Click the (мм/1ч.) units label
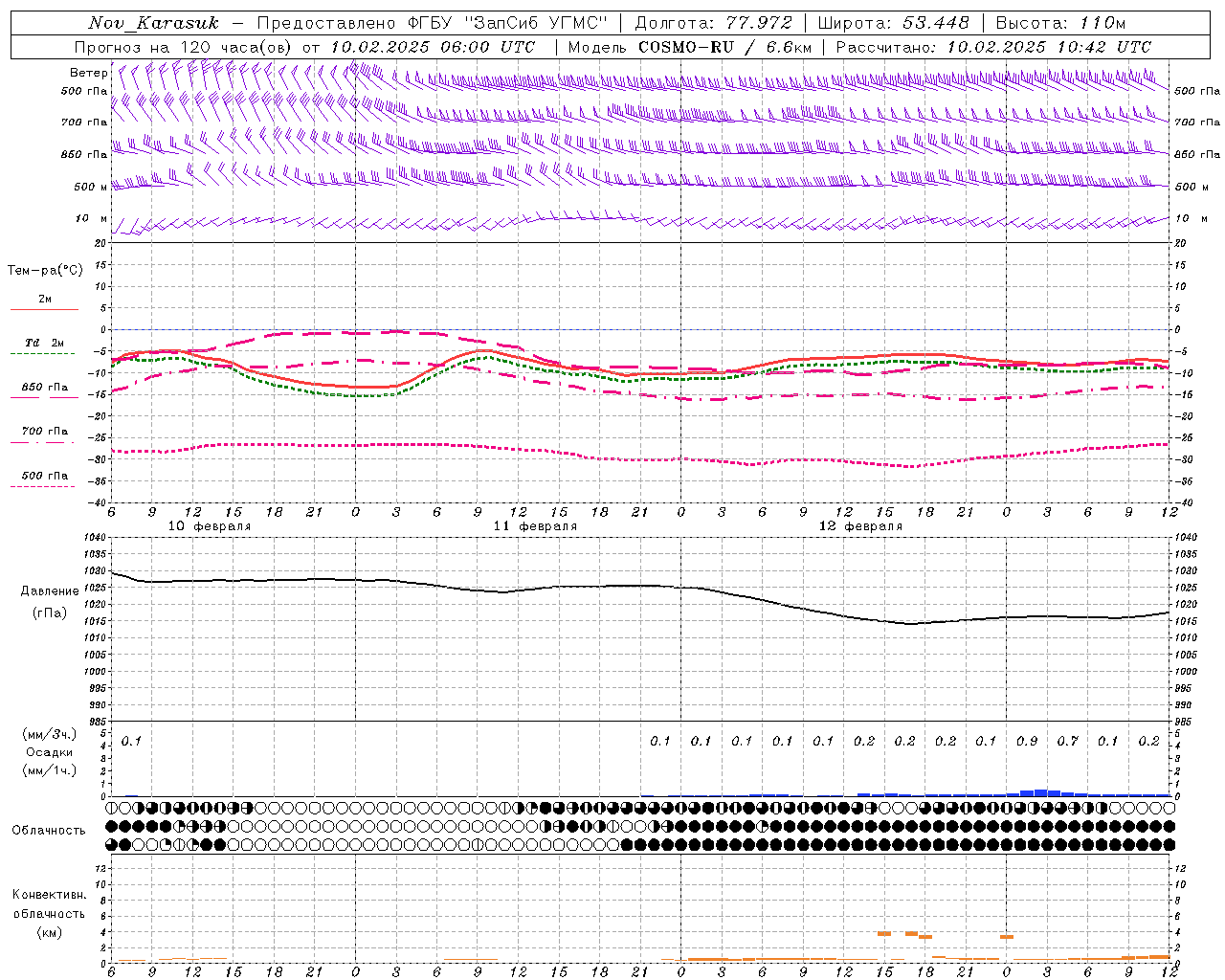 click(50, 770)
